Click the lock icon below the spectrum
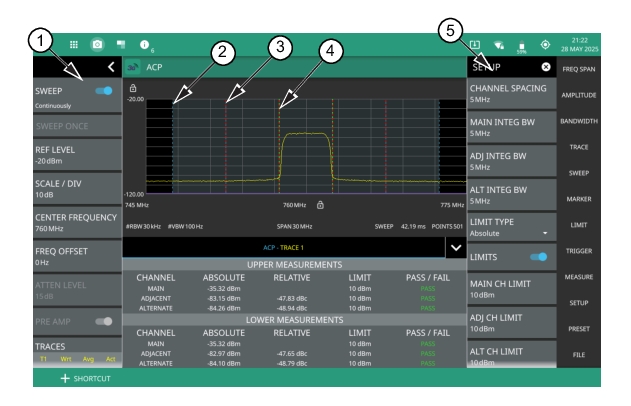 pos(320,204)
